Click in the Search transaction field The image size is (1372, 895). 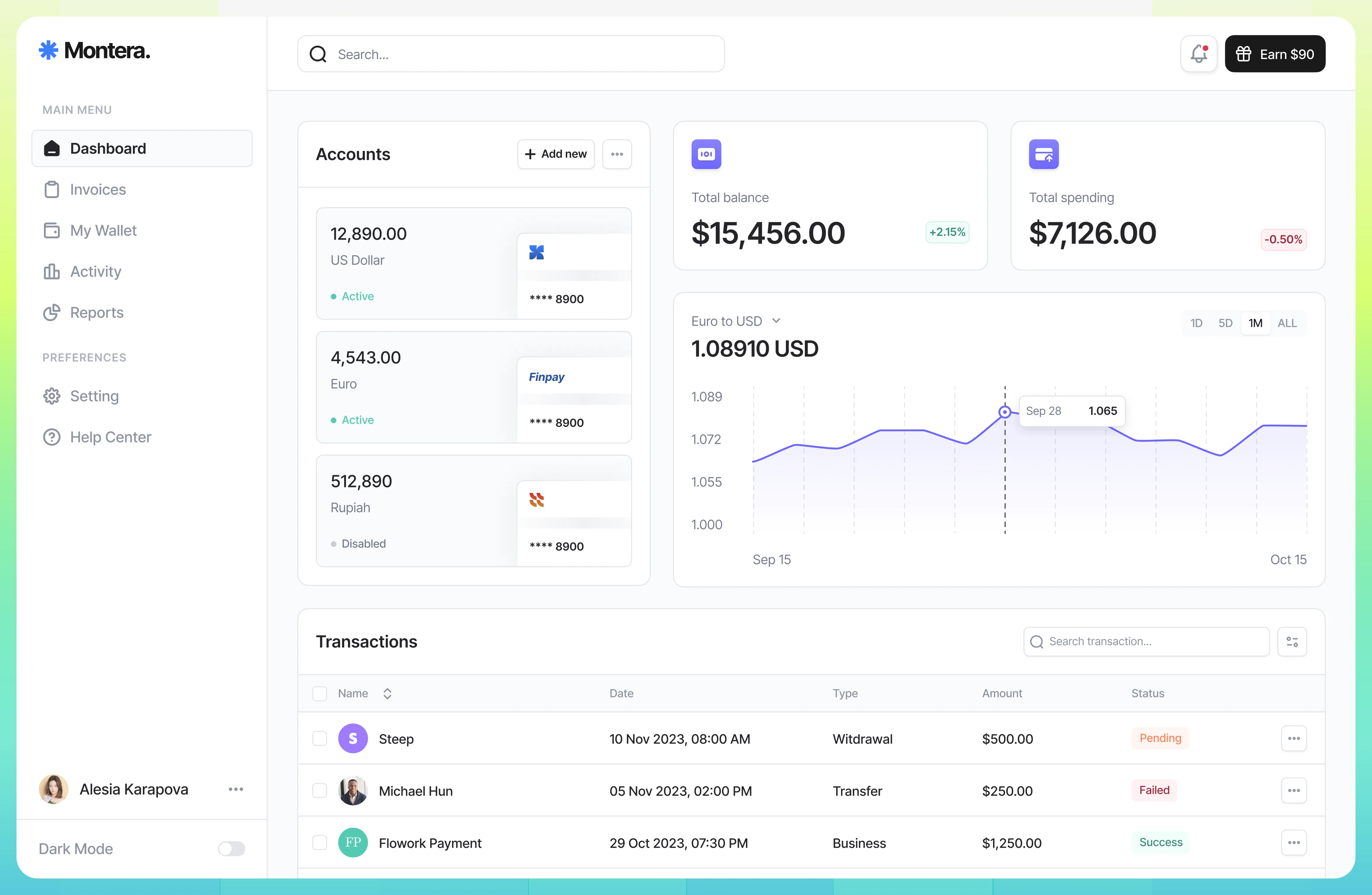[x=1146, y=641]
